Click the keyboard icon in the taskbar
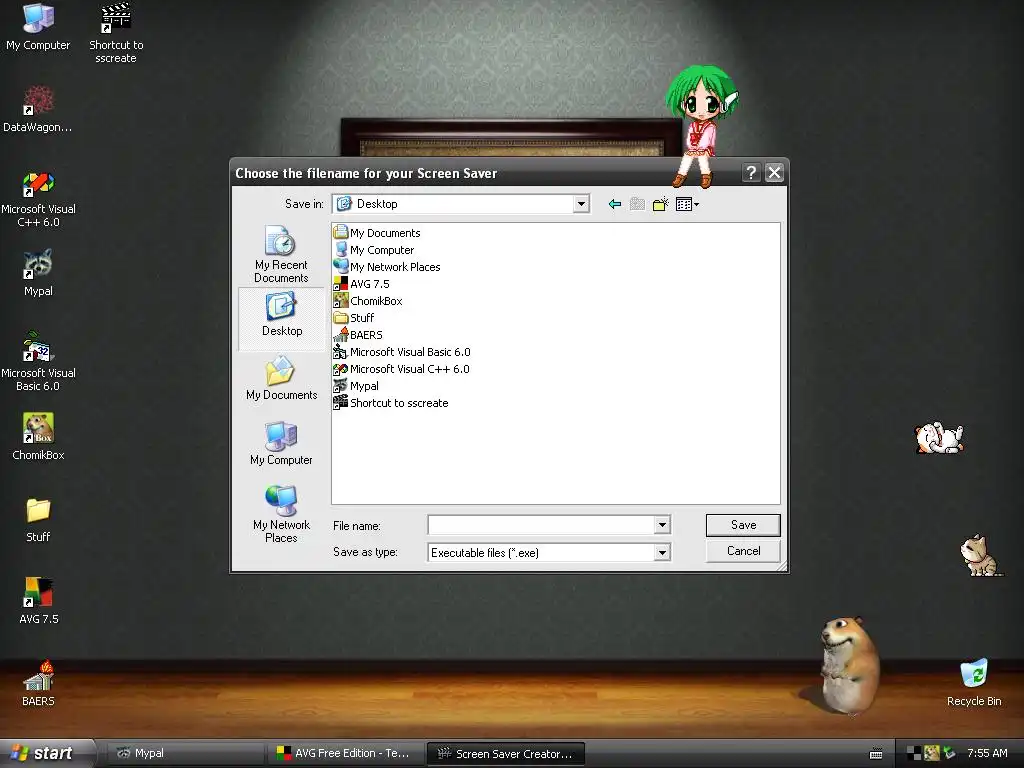This screenshot has height=768, width=1024. (x=876, y=754)
